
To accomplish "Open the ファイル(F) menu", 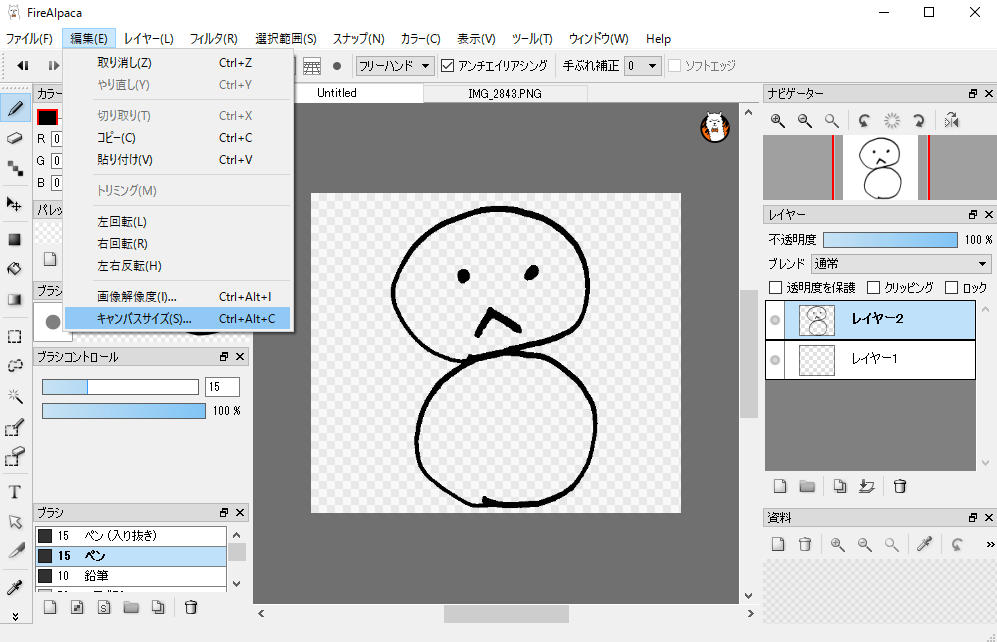I will [29, 39].
